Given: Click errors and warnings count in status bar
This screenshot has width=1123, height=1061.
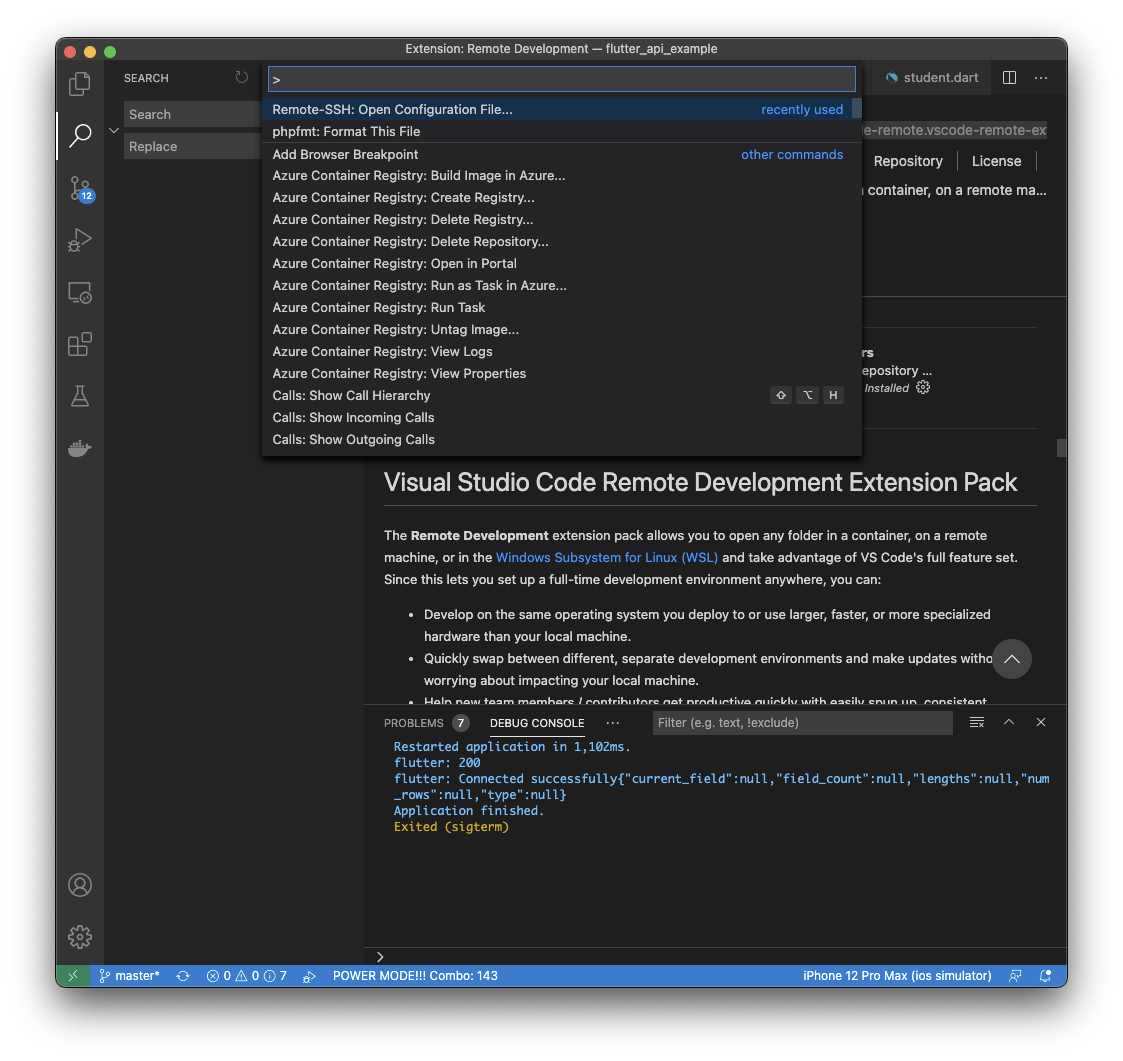Looking at the screenshot, I should point(246,976).
